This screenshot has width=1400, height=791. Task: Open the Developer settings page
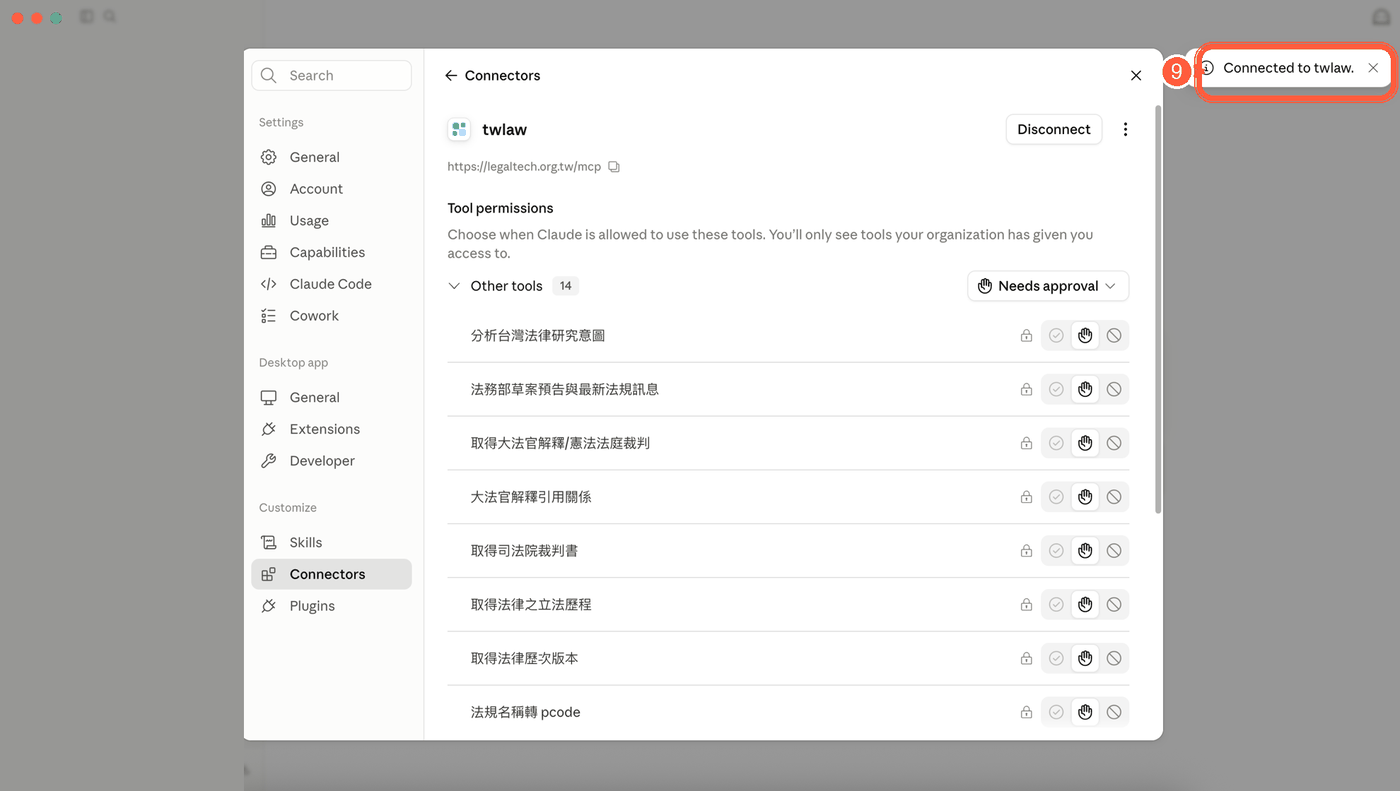coord(331,461)
